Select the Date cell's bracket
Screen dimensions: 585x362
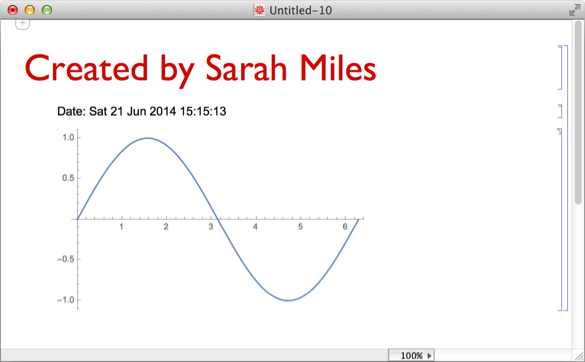(560, 111)
